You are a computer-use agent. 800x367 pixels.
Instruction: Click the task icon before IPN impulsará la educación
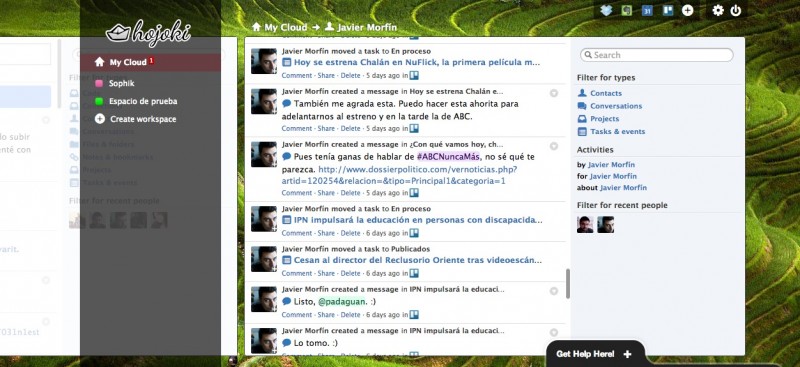point(287,220)
